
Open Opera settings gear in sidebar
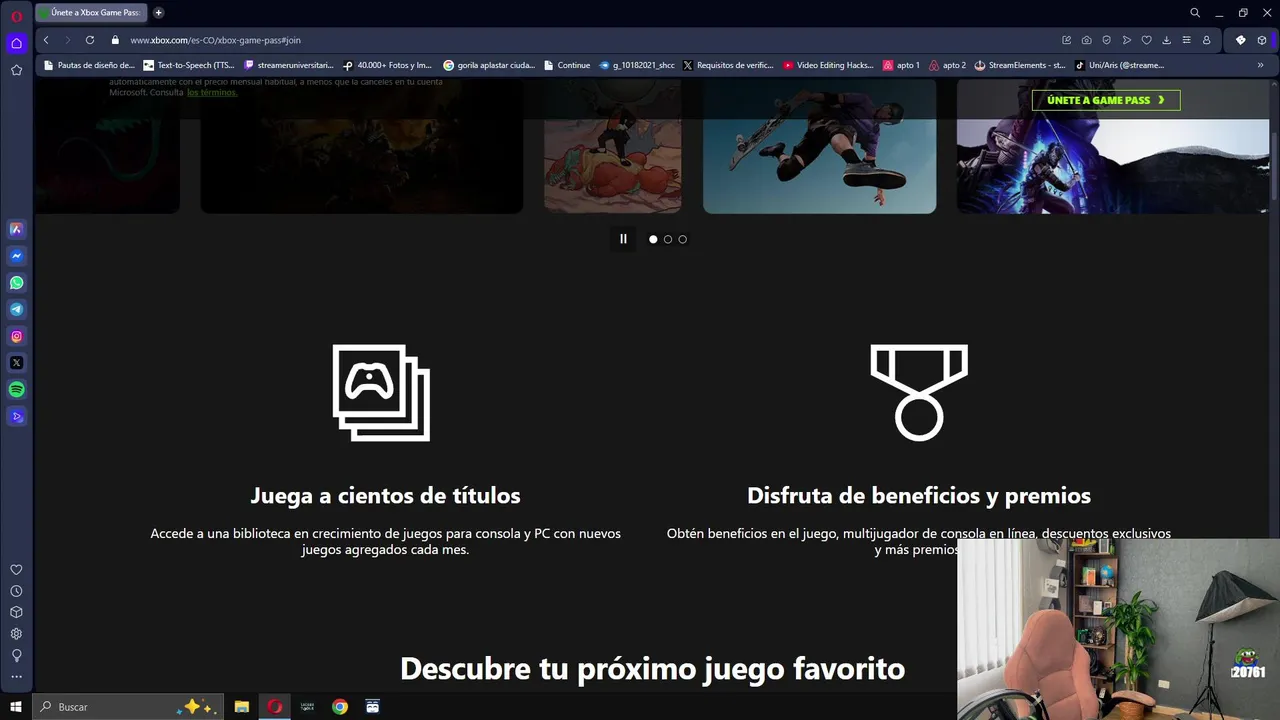(16, 634)
